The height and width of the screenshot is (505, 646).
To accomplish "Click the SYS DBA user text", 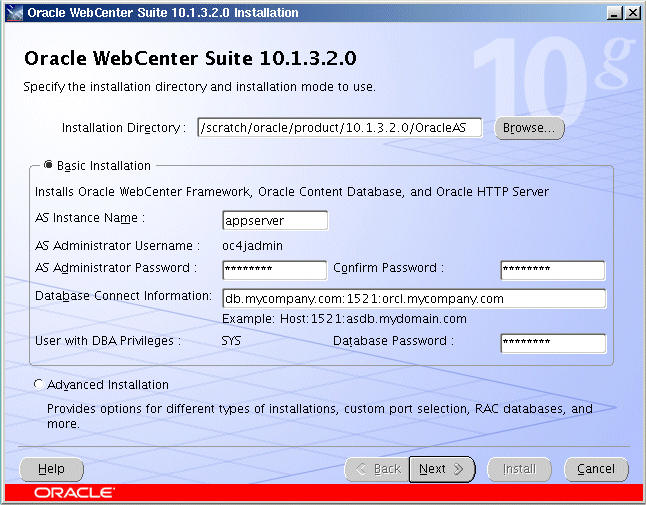I will (231, 341).
